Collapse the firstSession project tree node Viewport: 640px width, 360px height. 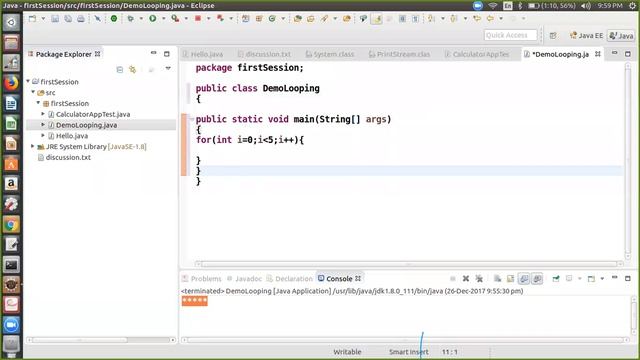(x=28, y=81)
